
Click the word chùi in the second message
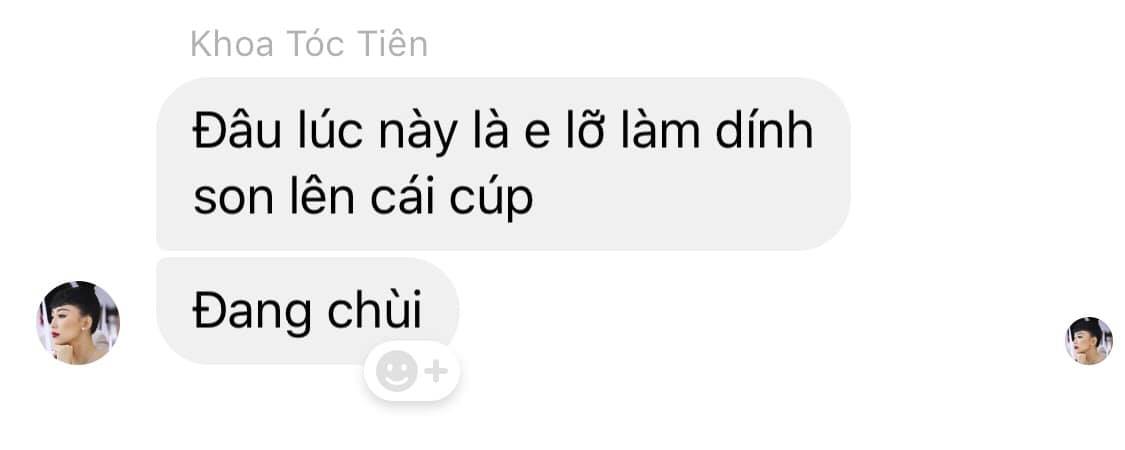tap(375, 311)
